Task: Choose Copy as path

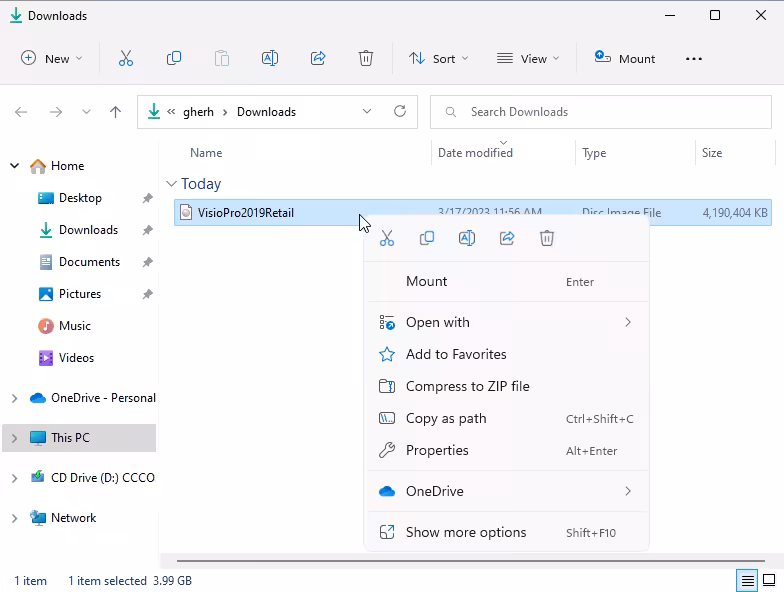Action: pos(508,418)
